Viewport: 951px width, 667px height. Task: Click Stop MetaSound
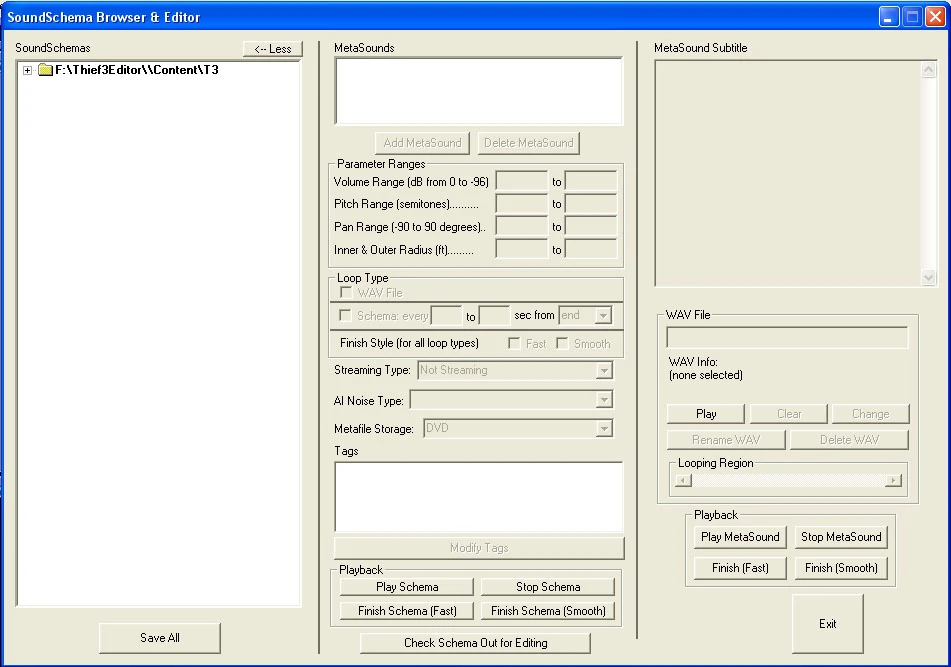[841, 537]
